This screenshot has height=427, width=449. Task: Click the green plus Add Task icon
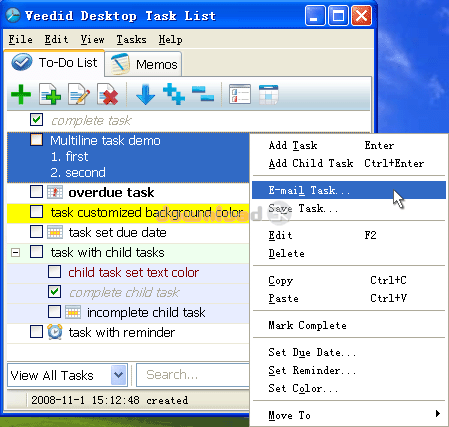[21, 94]
